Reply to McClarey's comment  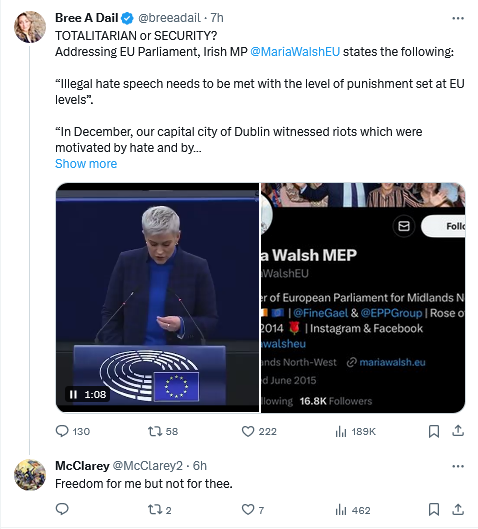point(62,509)
